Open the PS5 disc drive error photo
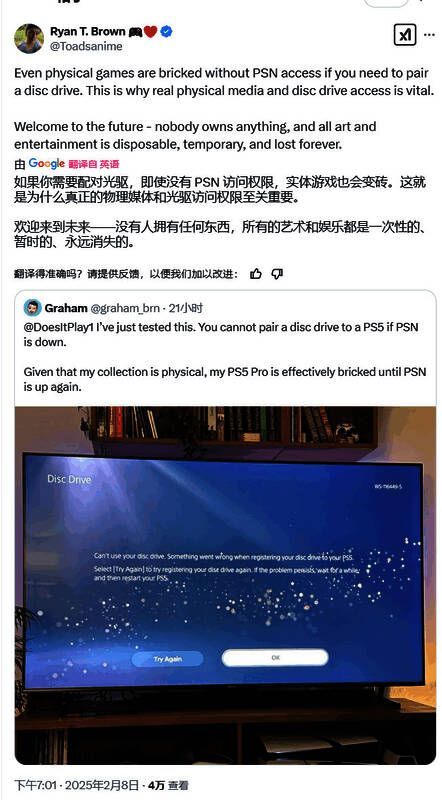The height and width of the screenshot is (800, 442). pos(225,585)
